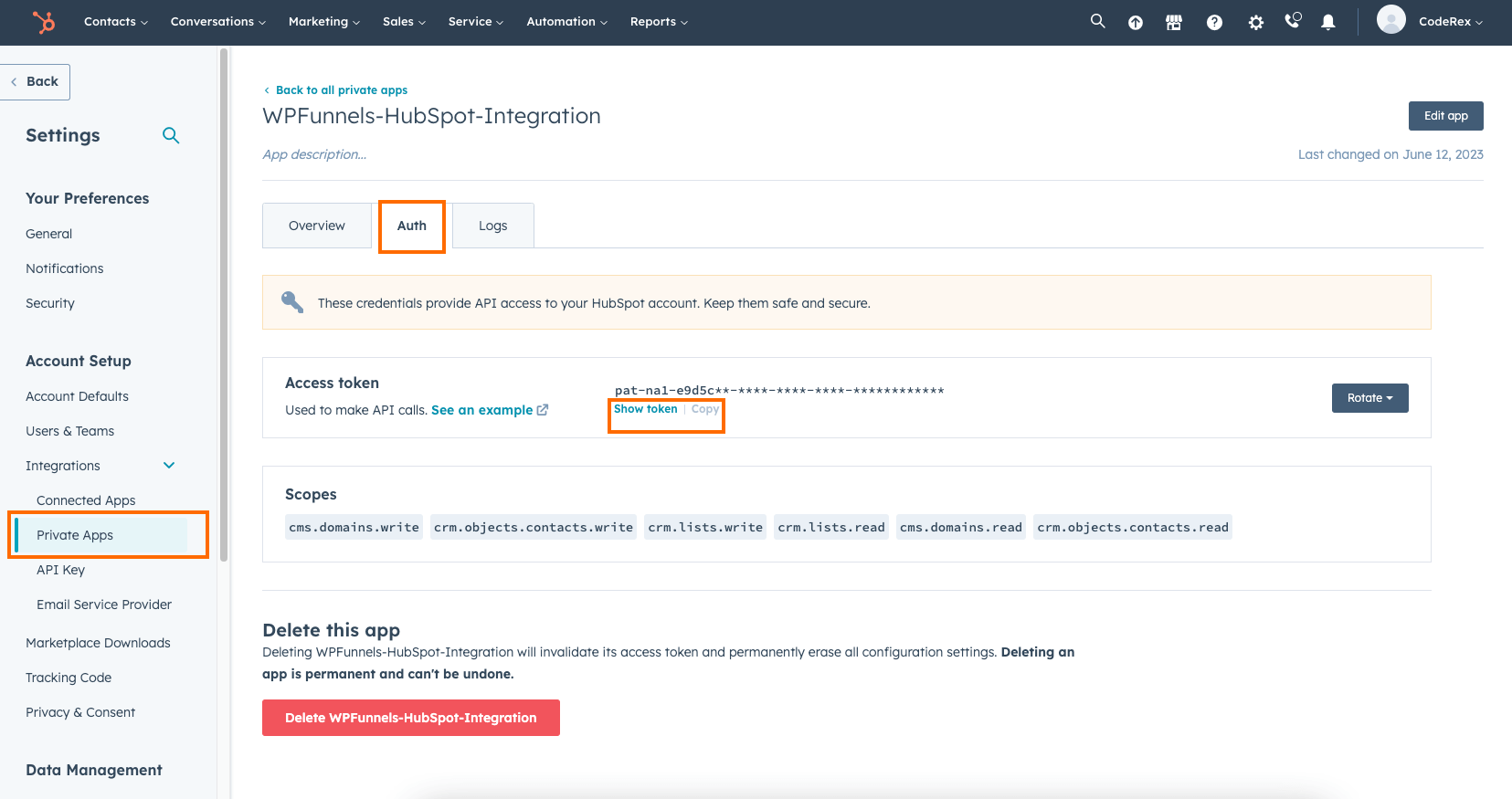
Task: Click the crm.objects.contacts.read scope tag
Action: [x=1133, y=528]
